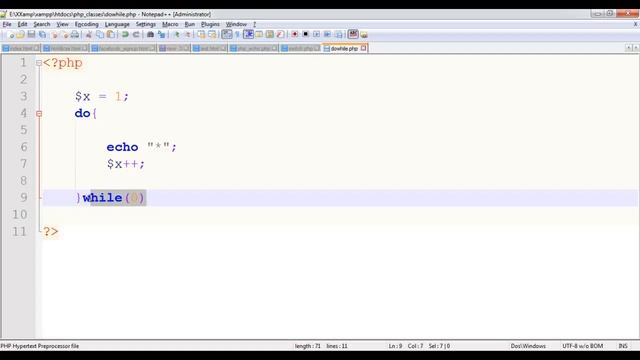640x360 pixels.
Task: Open the View menu
Action: pyautogui.click(x=62, y=24)
